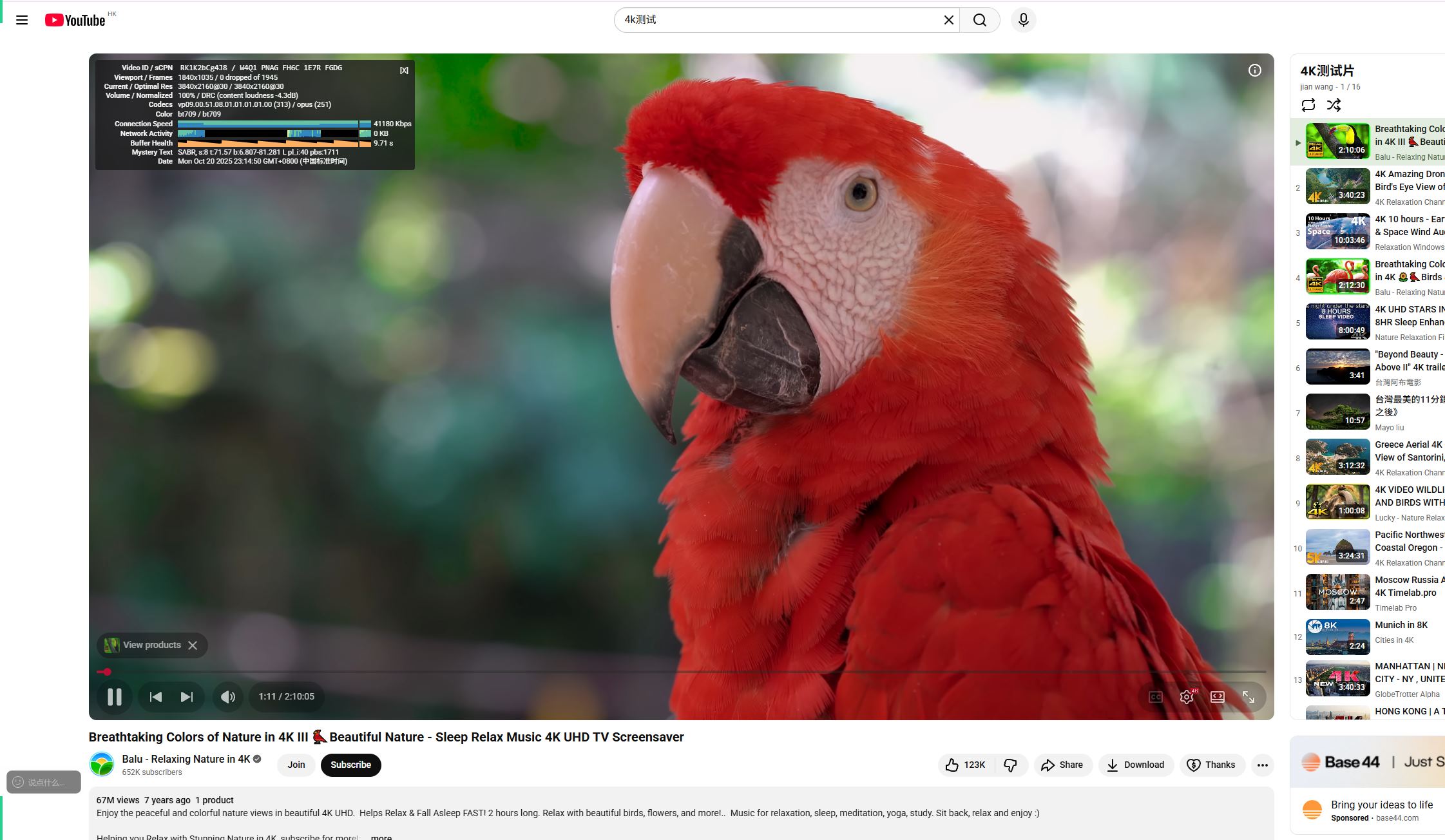This screenshot has width=1445, height=840.
Task: Toggle playlist loop
Action: coord(1308,105)
